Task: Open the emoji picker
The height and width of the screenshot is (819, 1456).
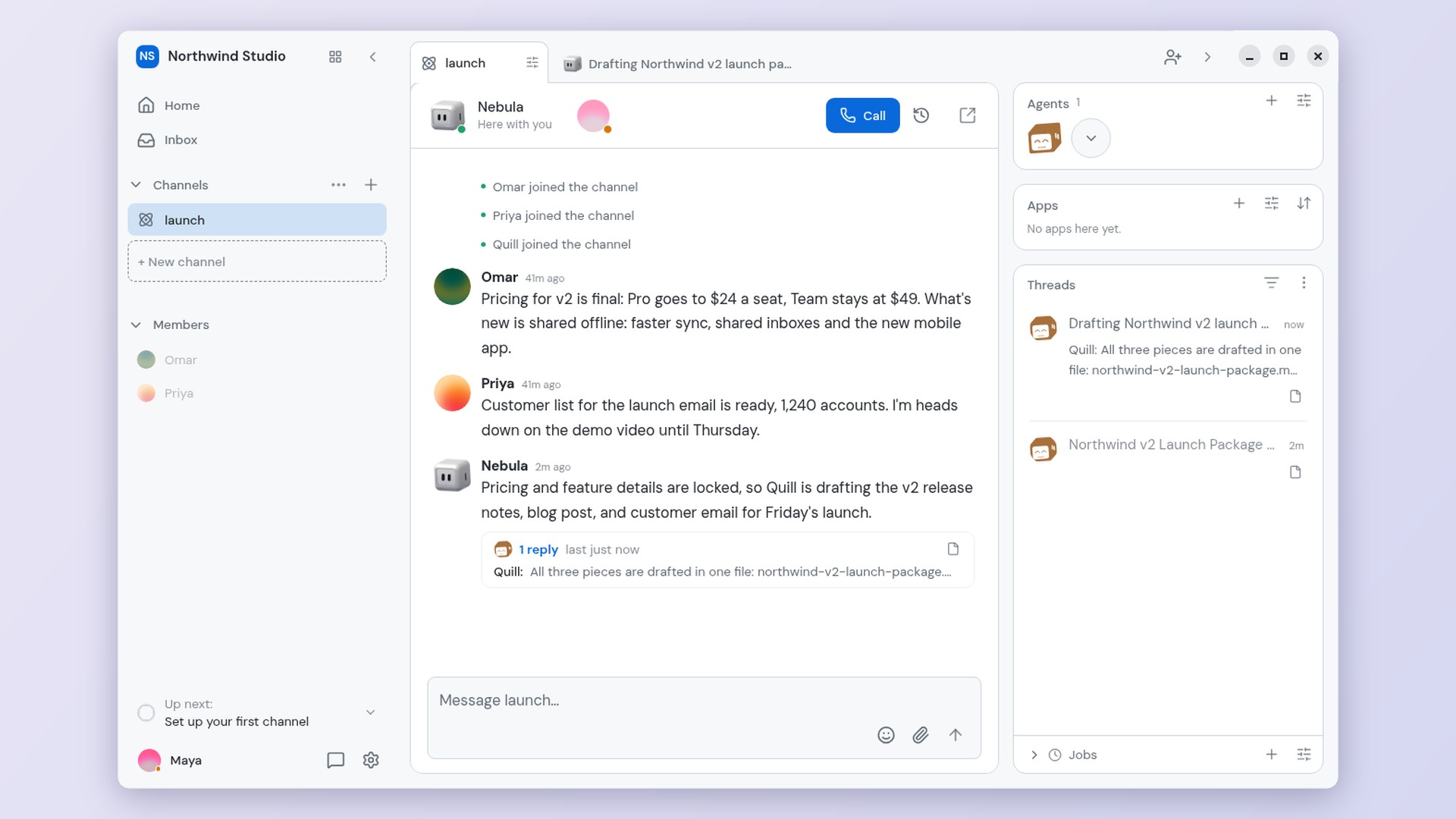Action: click(886, 735)
